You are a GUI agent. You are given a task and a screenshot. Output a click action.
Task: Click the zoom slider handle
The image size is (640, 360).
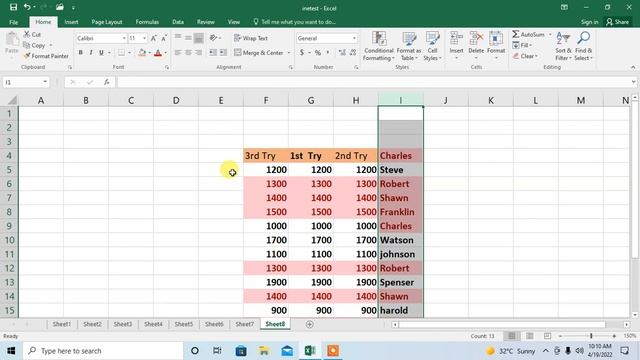pyautogui.click(x=591, y=336)
